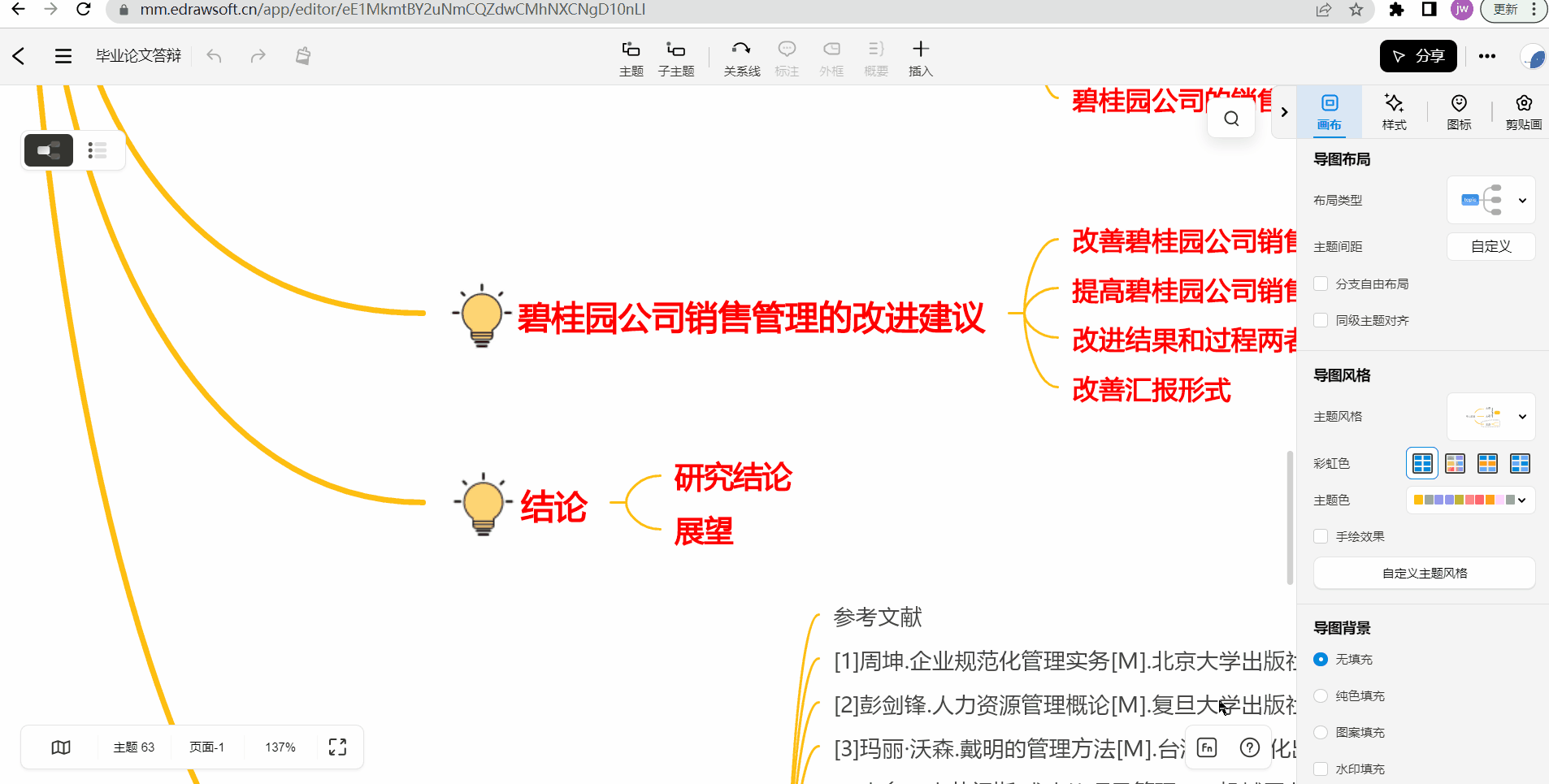Select the 碧桂园公司销售管理的改进建议 topic
The height and width of the screenshot is (784, 1549).
[x=751, y=318]
